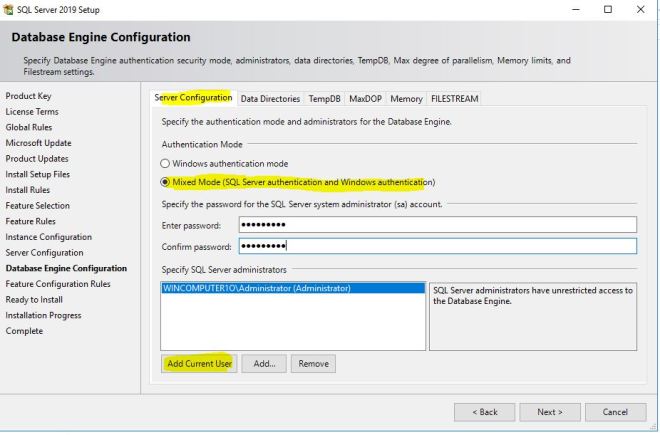Go to the FILESTREAM tab
The height and width of the screenshot is (435, 660).
[x=454, y=98]
